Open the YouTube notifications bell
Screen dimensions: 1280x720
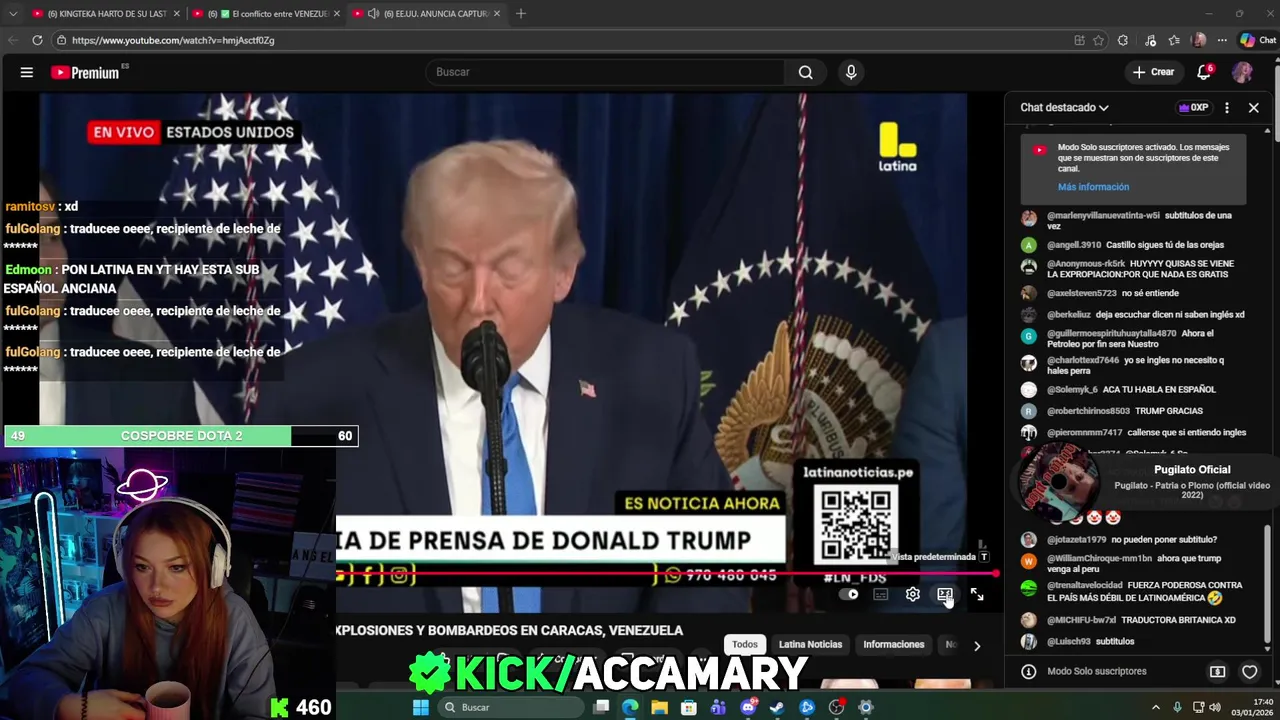1205,72
